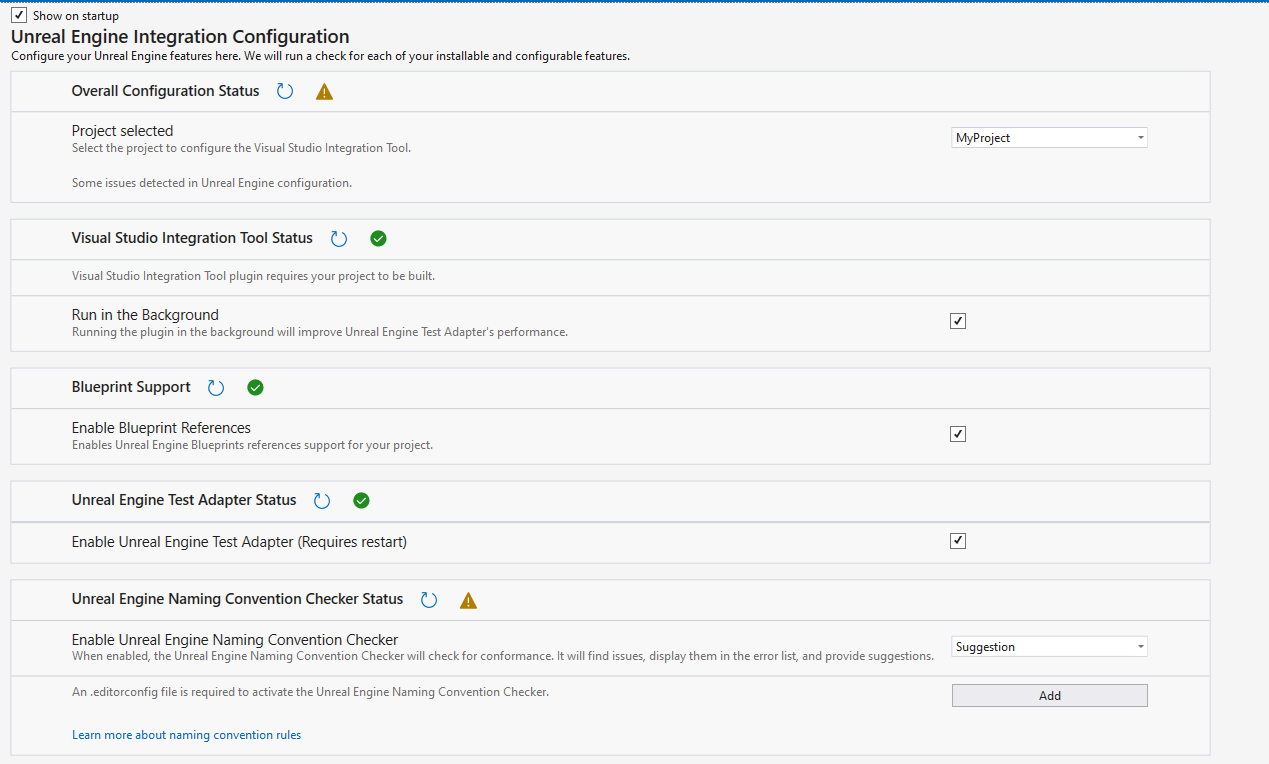Uncheck the Show on startup checkbox
Screen dimensions: 1269x764
click(19, 15)
